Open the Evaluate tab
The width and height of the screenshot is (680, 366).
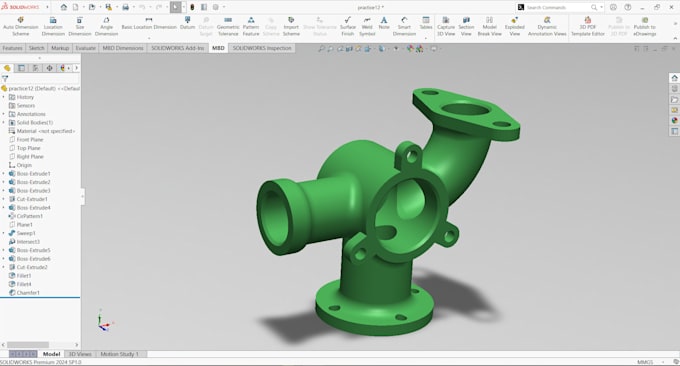[85, 48]
